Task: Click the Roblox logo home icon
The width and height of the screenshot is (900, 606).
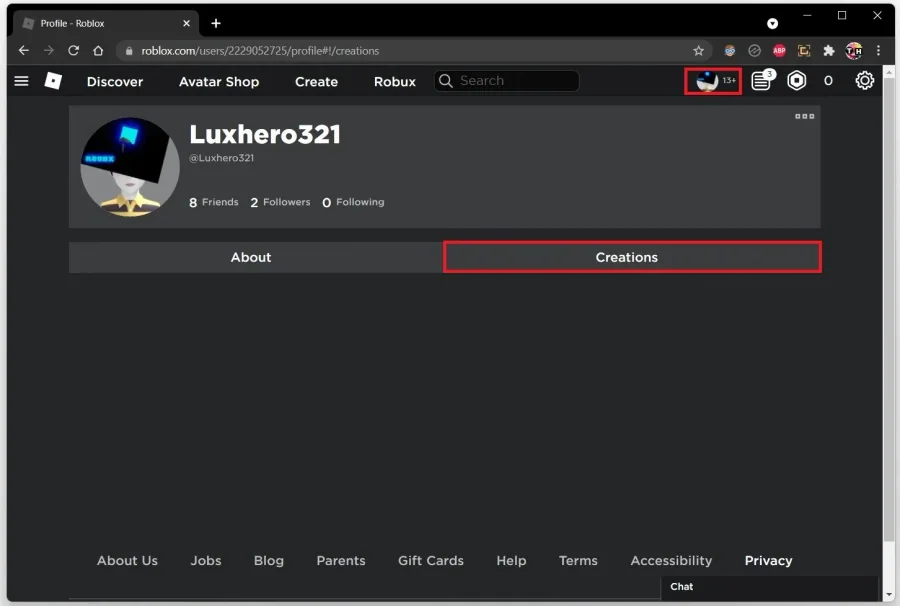Action: pyautogui.click(x=53, y=81)
